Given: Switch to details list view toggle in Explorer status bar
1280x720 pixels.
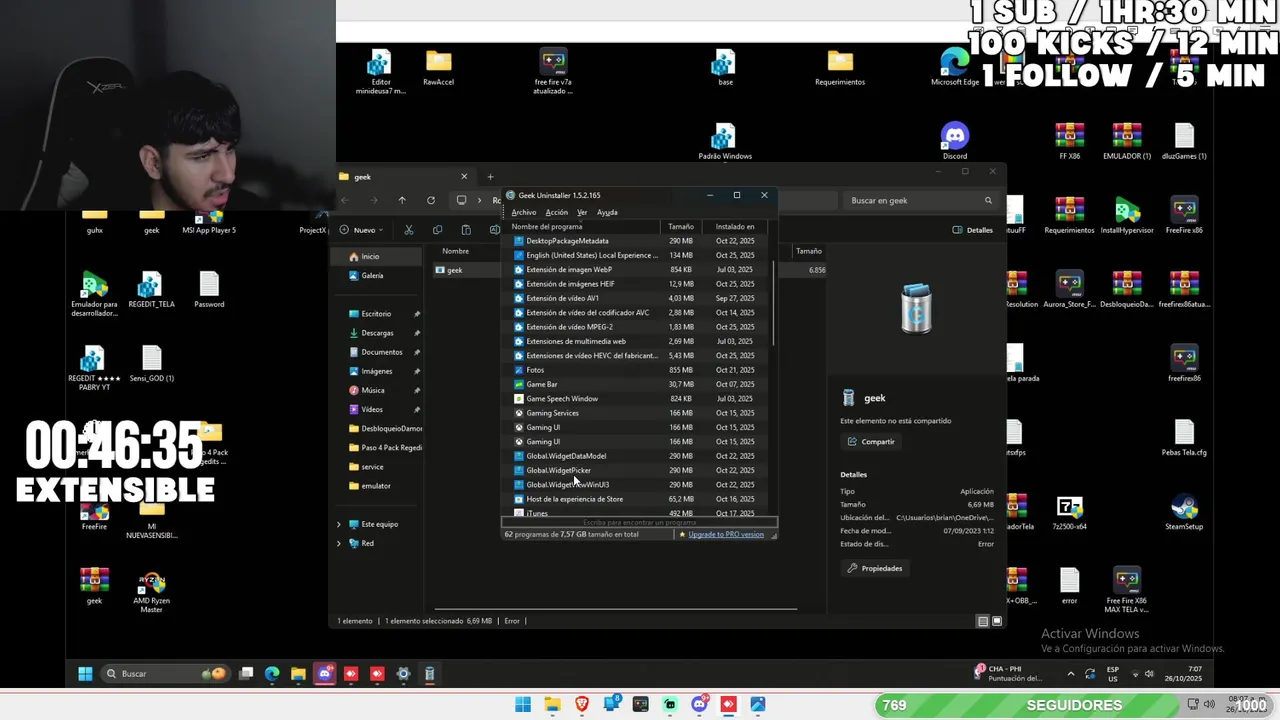Looking at the screenshot, I should 983,621.
